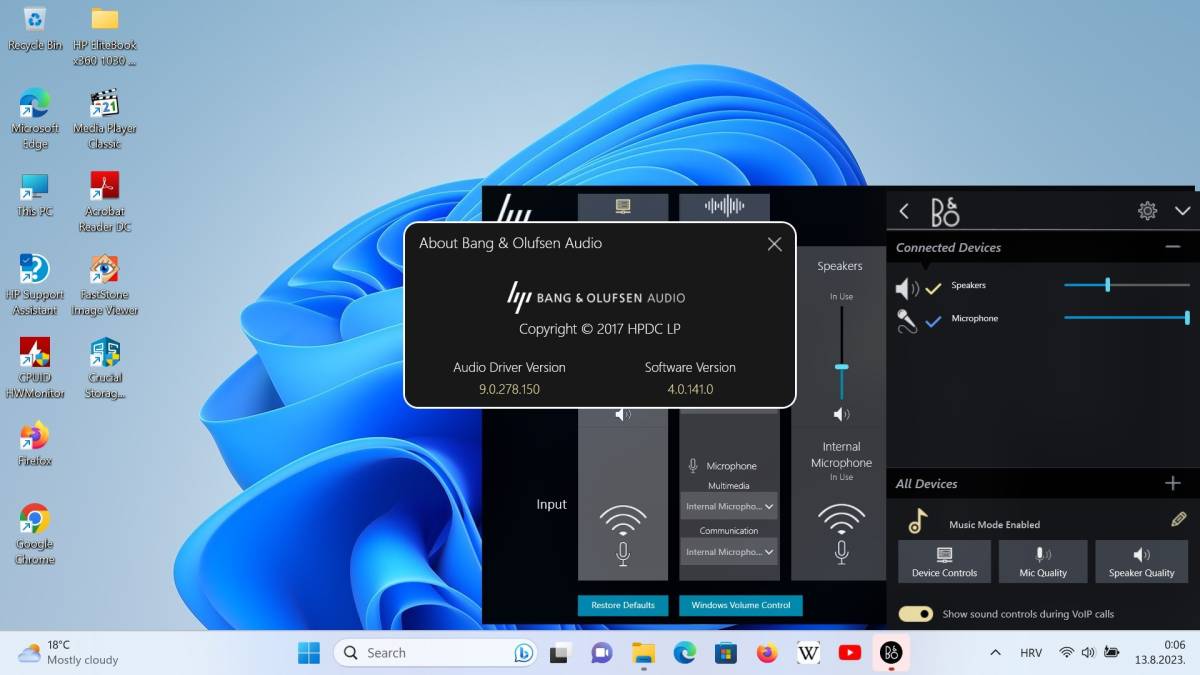Toggle the Speakers checkmark in Connected Devices
Image resolution: width=1200 pixels, height=675 pixels.
coord(933,289)
